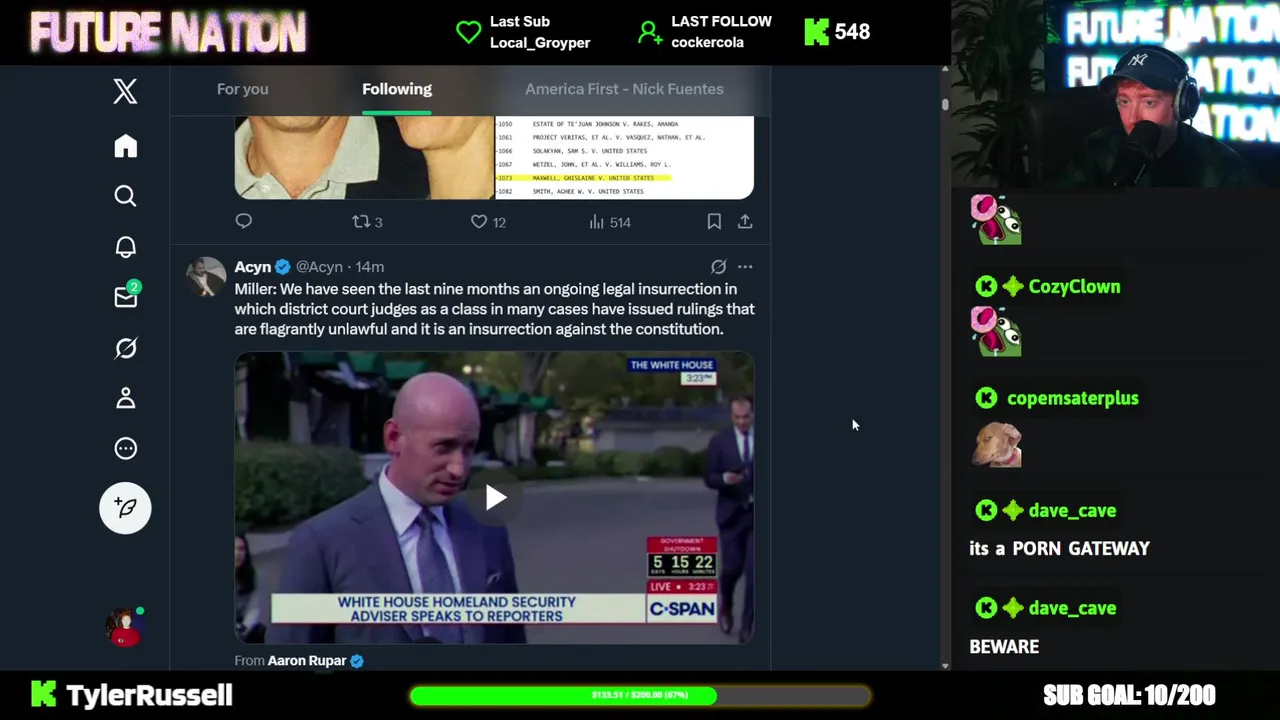This screenshot has height=720, width=1280.
Task: Open the More circle menu icon
Action: coord(125,448)
